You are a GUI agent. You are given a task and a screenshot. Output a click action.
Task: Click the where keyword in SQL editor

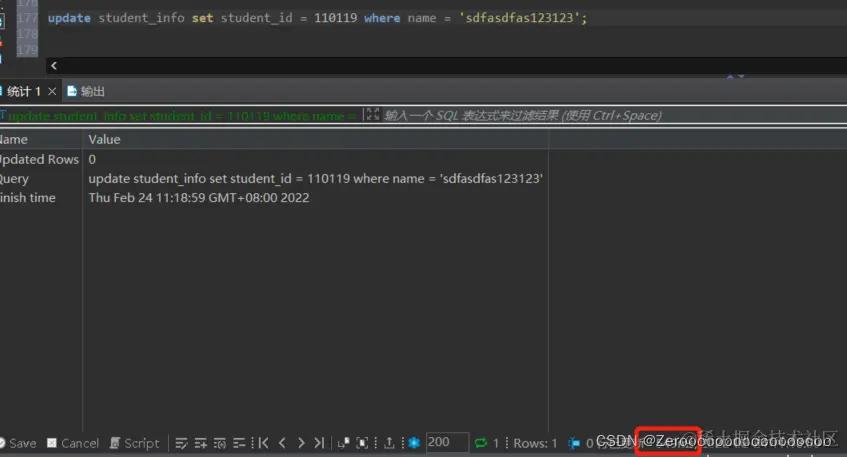point(382,18)
